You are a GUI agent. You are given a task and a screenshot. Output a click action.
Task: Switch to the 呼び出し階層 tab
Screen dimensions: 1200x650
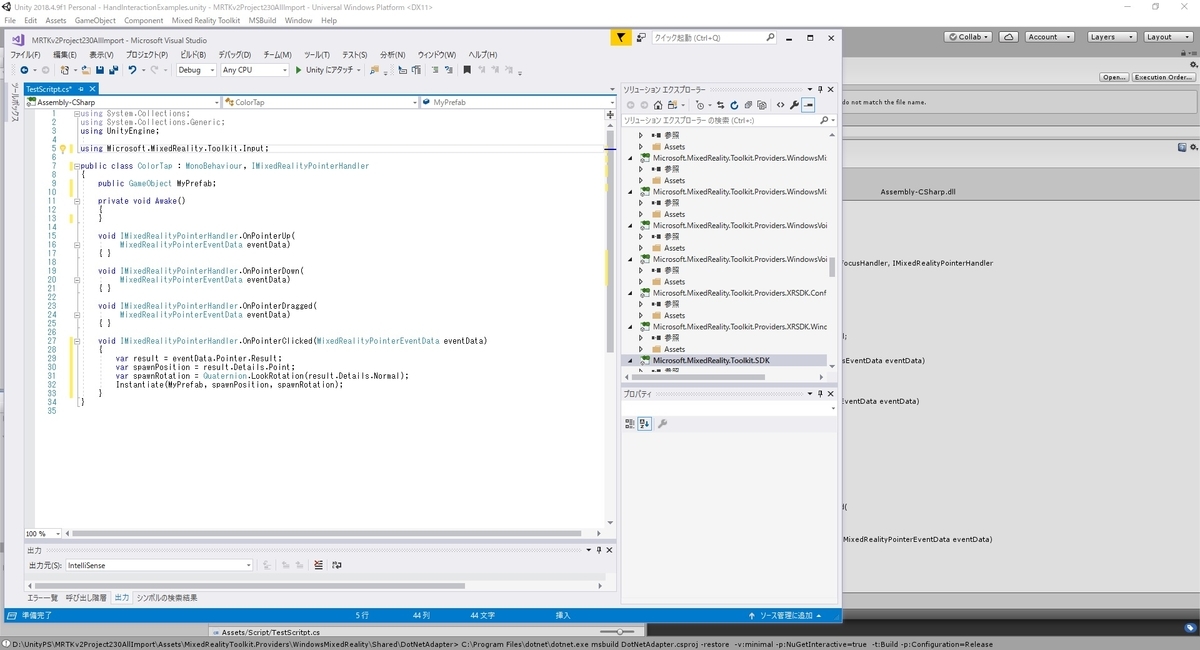click(86, 597)
